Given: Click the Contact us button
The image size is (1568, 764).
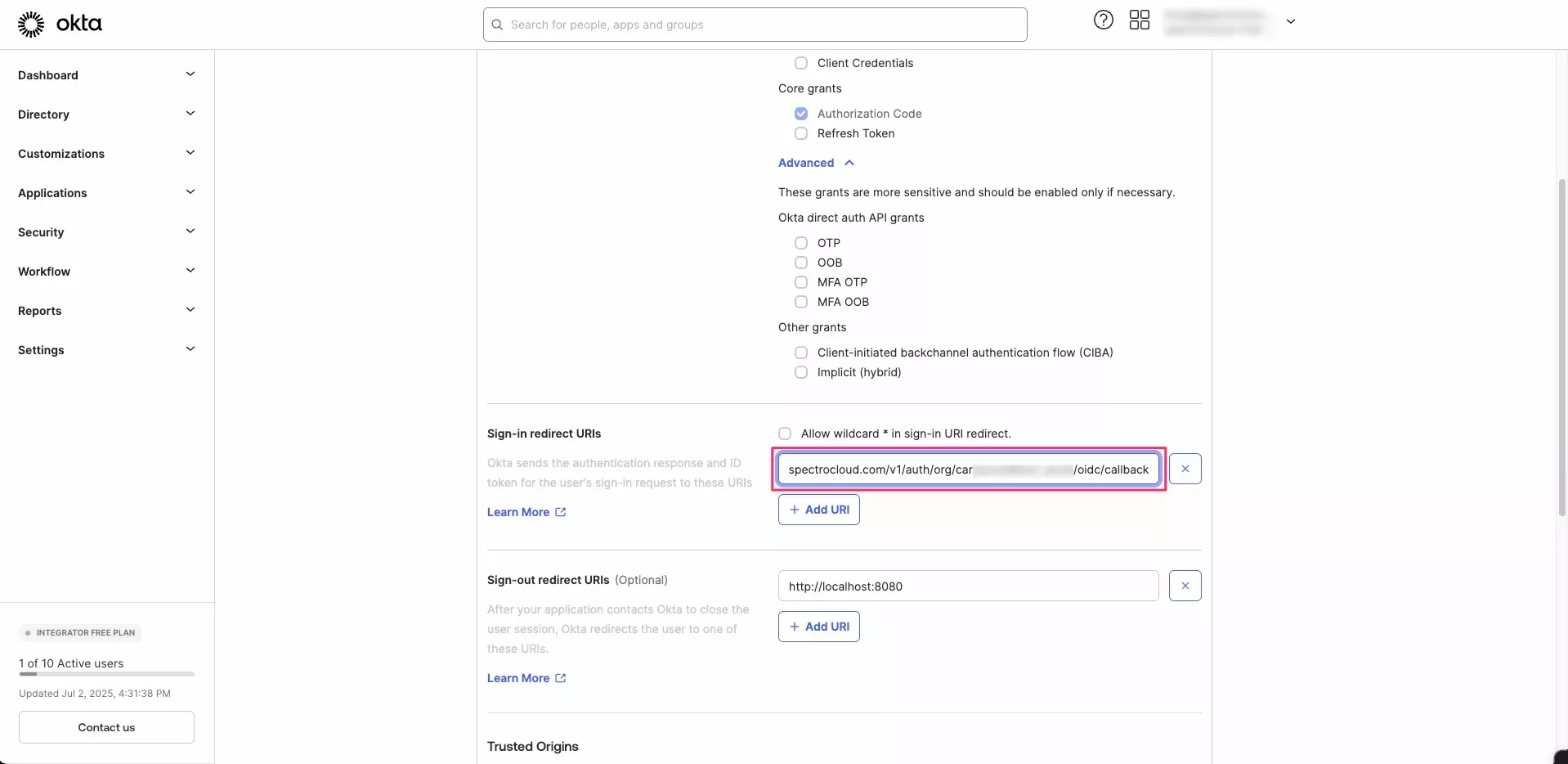Looking at the screenshot, I should (105, 726).
